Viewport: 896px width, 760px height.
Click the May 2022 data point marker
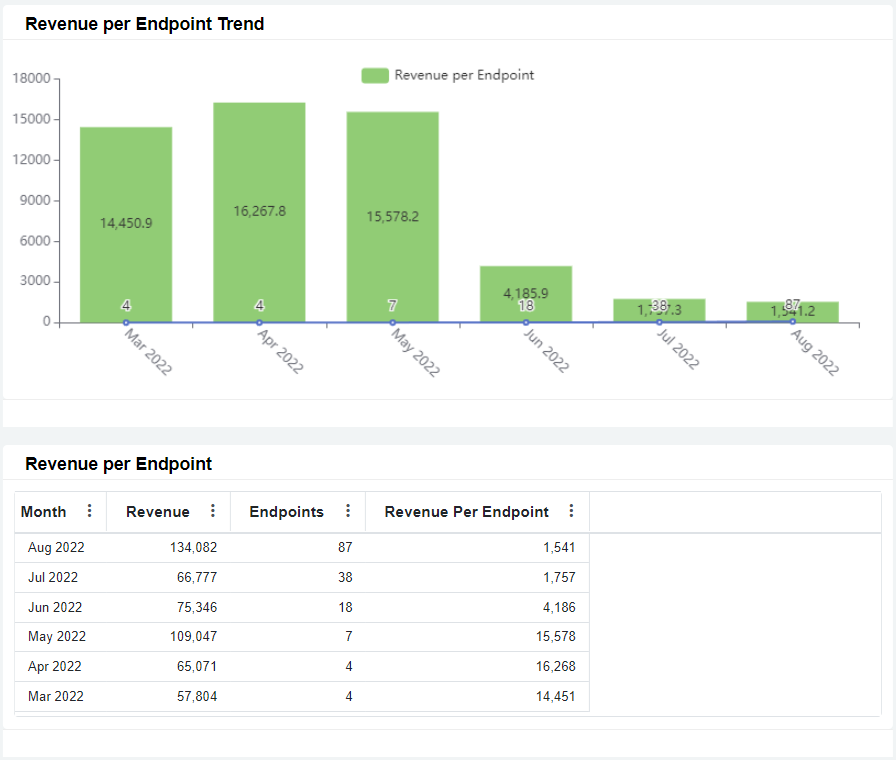392,322
